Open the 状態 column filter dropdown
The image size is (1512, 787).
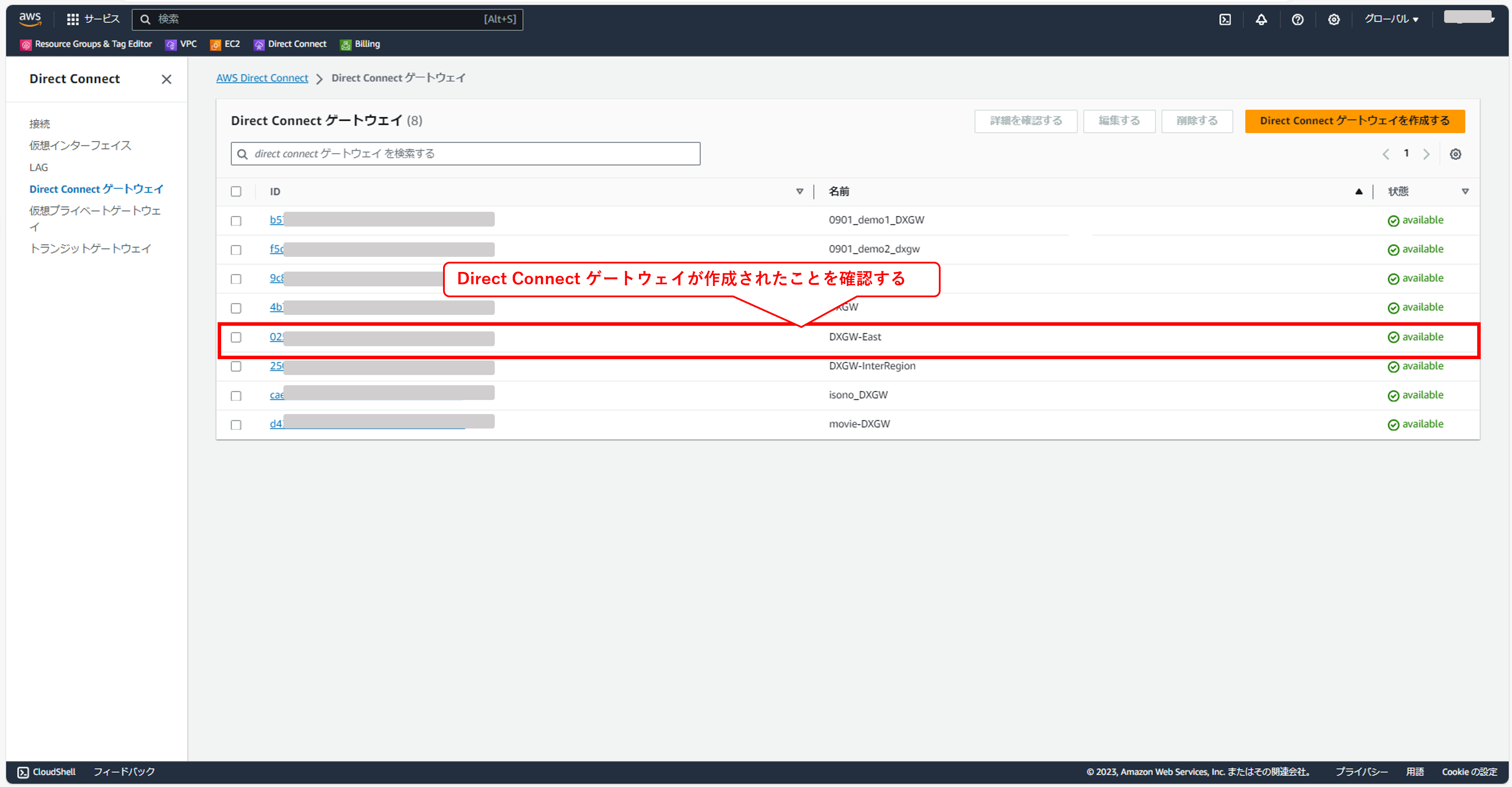(1466, 191)
